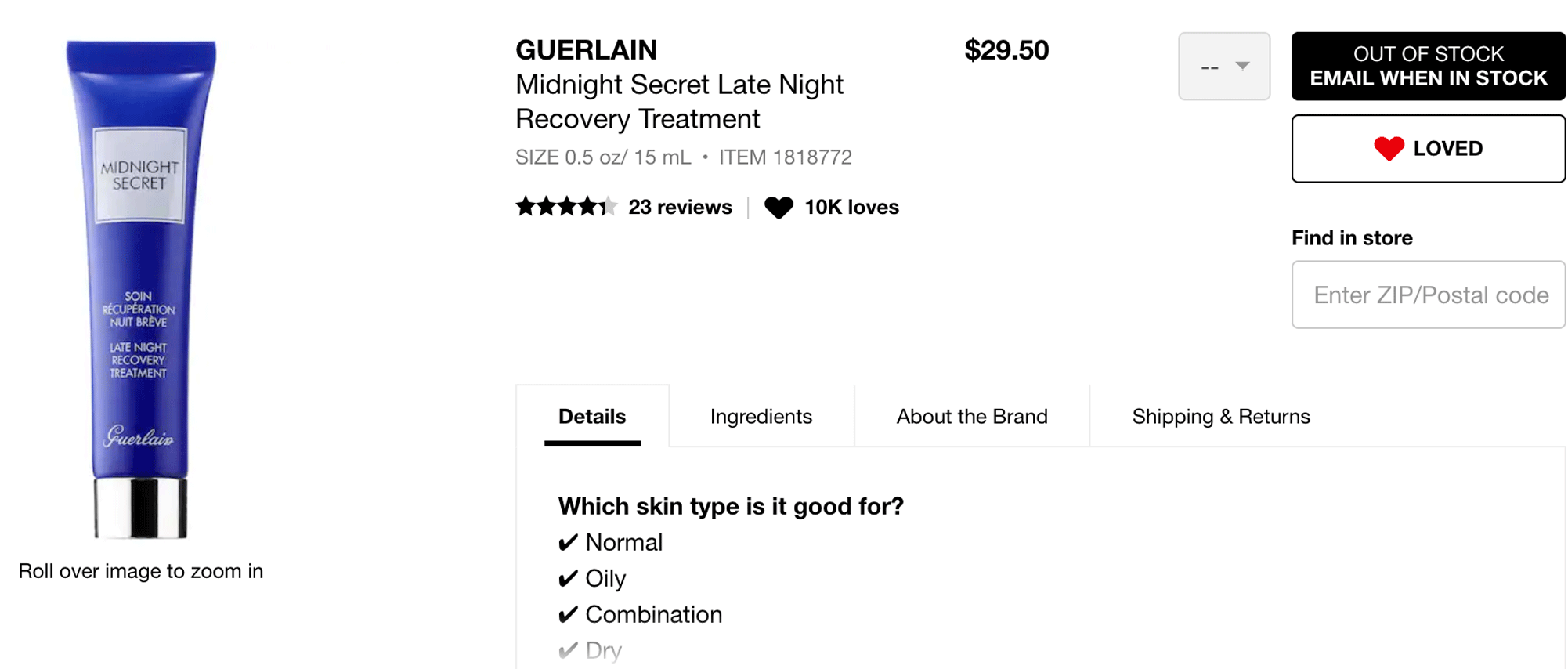Image resolution: width=1568 pixels, height=669 pixels.
Task: Click the quantity dropdown arrow
Action: click(1242, 66)
